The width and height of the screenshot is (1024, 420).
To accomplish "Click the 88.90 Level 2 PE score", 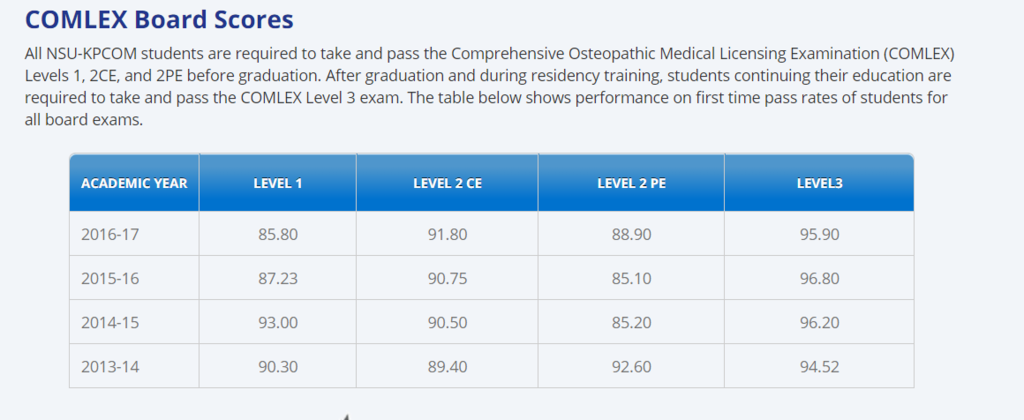I will point(631,235).
